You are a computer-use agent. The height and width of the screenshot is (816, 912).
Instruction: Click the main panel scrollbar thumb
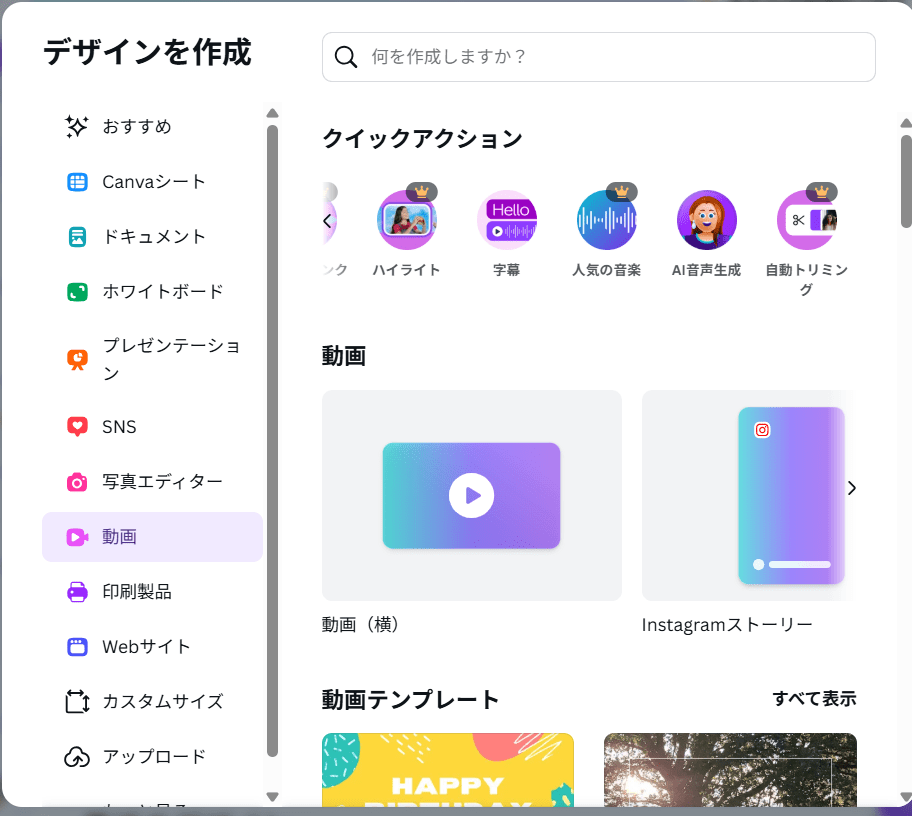coord(906,181)
